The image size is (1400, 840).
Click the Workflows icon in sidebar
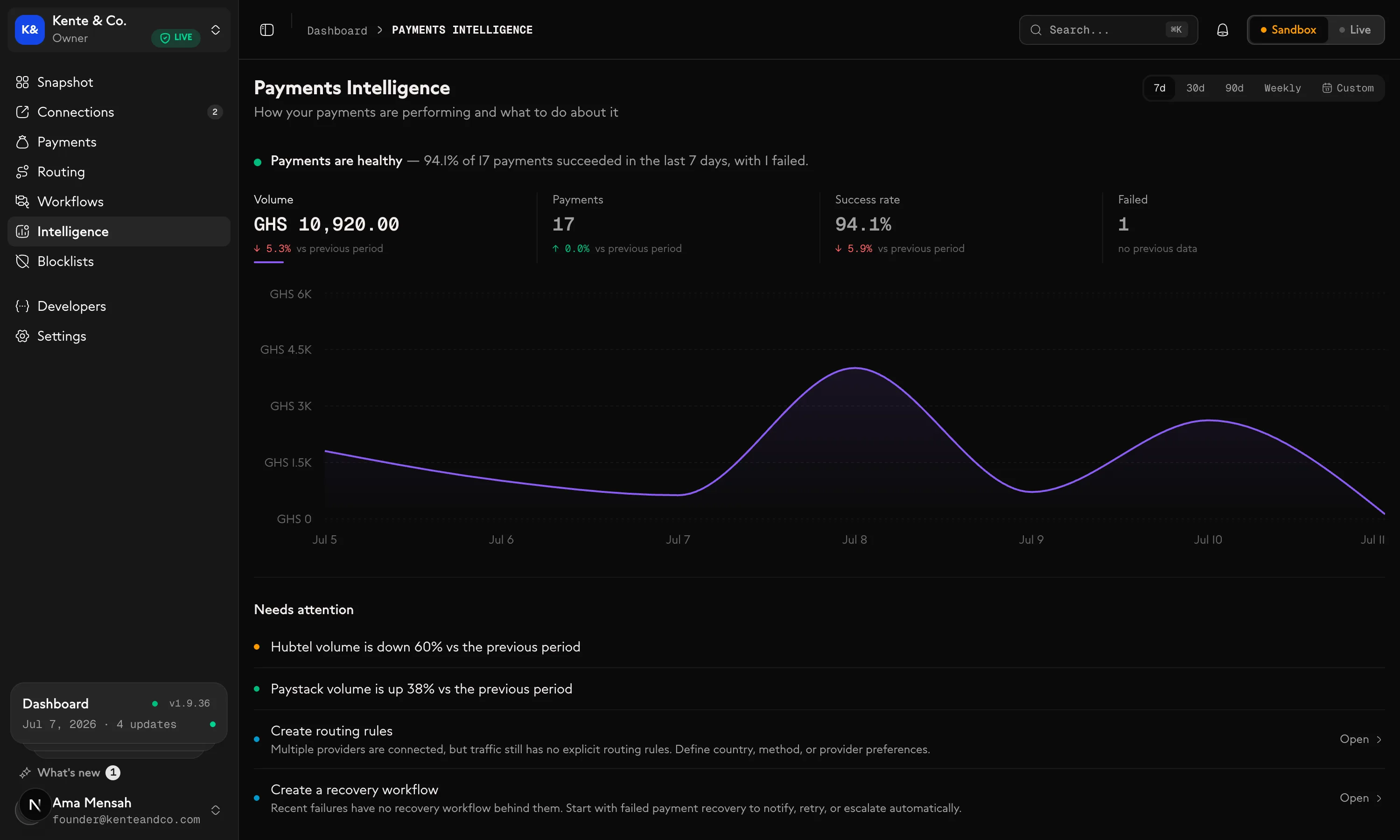(22, 202)
